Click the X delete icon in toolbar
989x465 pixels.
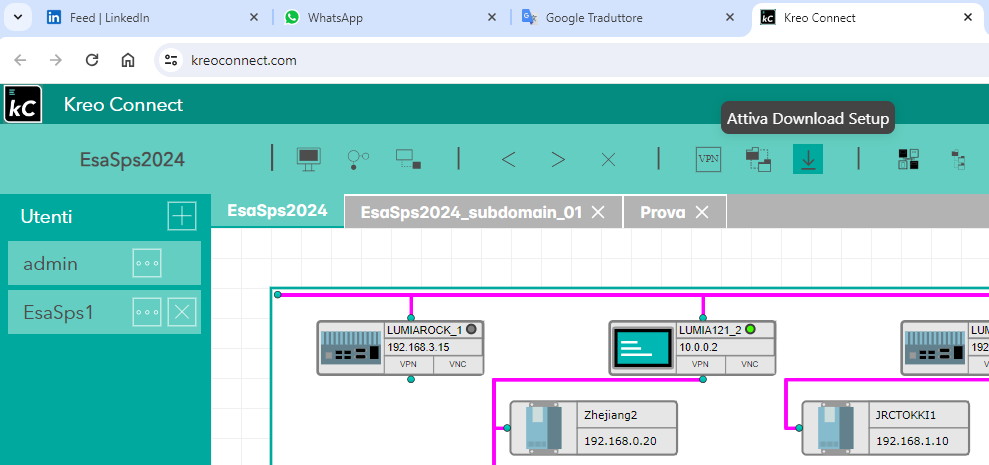tap(608, 159)
